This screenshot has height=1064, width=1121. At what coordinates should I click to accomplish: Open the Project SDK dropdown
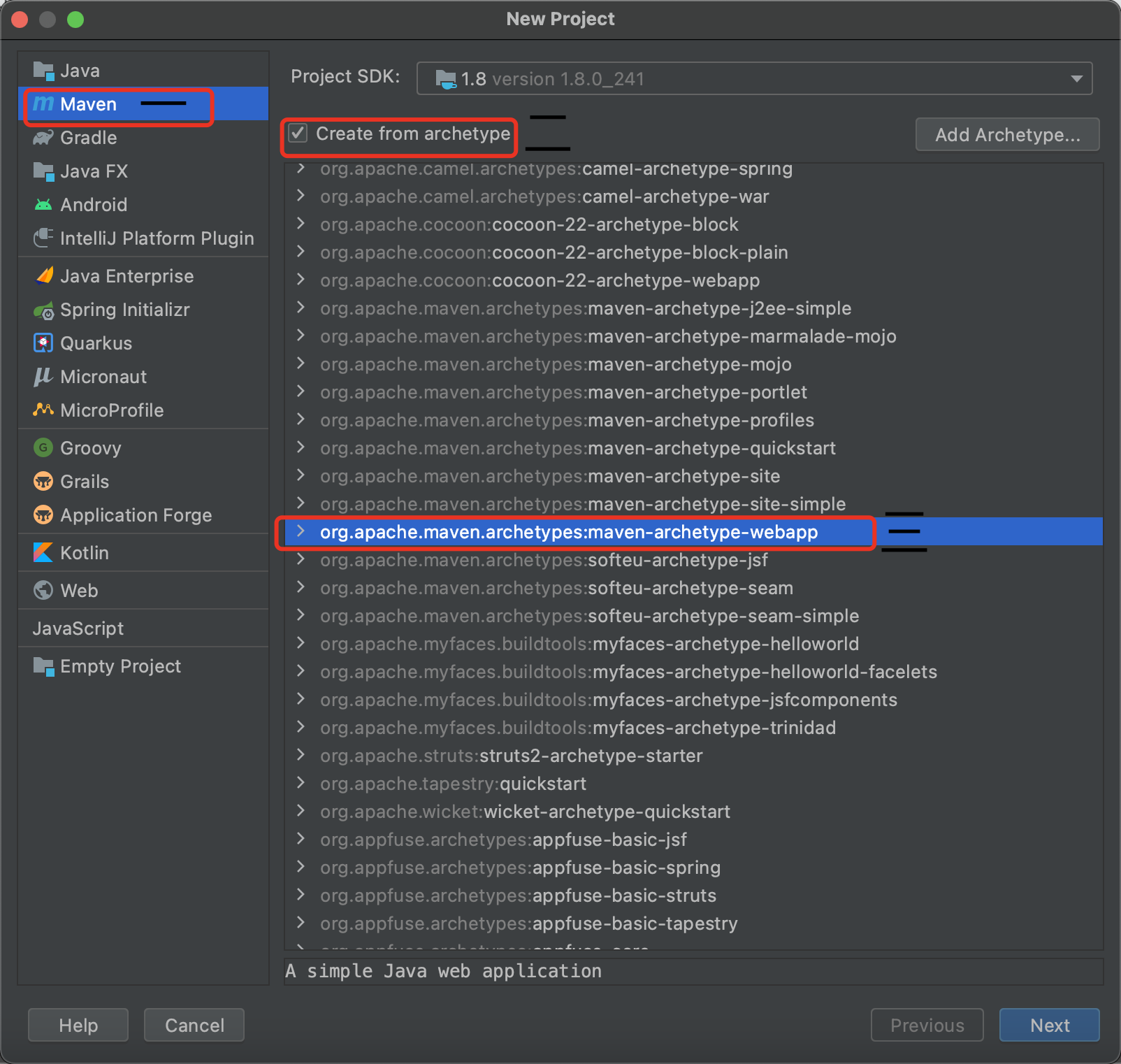1076,78
